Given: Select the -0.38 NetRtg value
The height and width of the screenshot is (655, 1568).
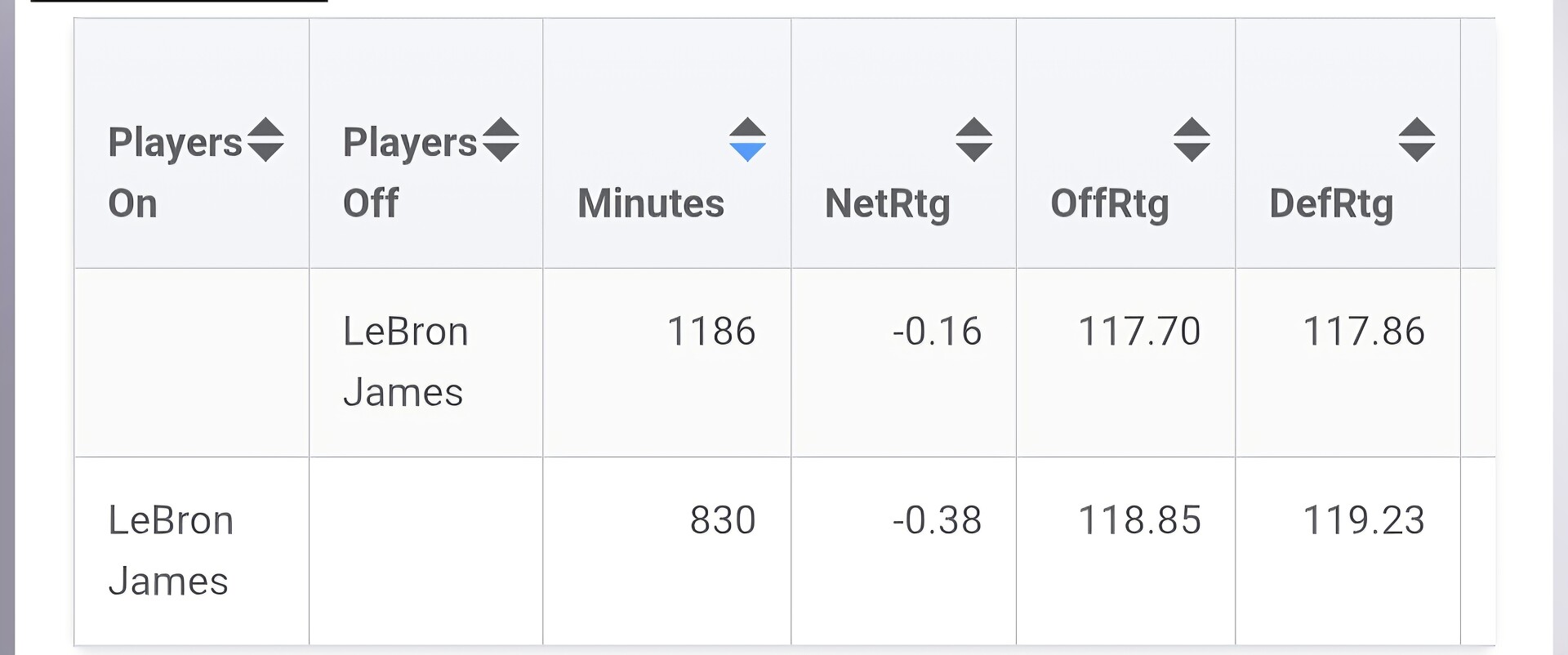Looking at the screenshot, I should point(937,520).
